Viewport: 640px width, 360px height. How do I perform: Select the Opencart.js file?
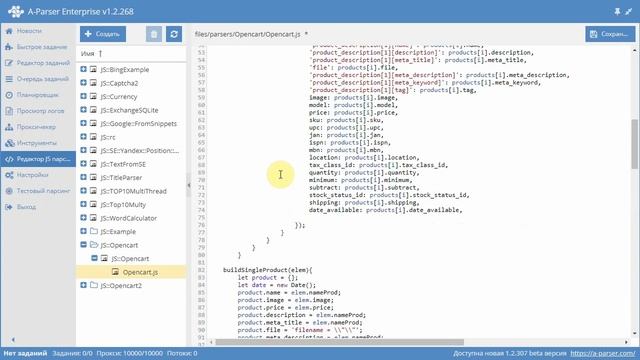[131, 272]
